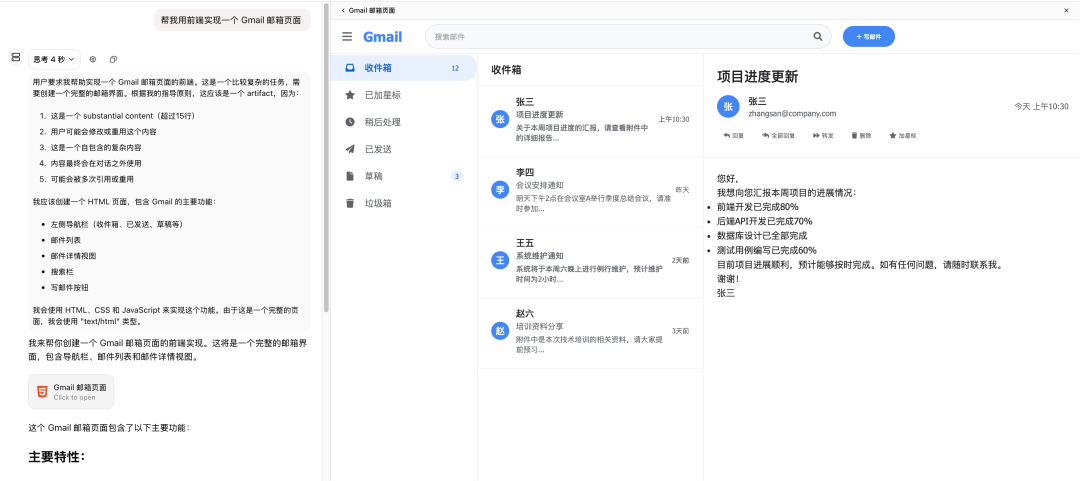This screenshot has width=1080, height=481.
Task: Click 删除 delete button
Action: 862,136
